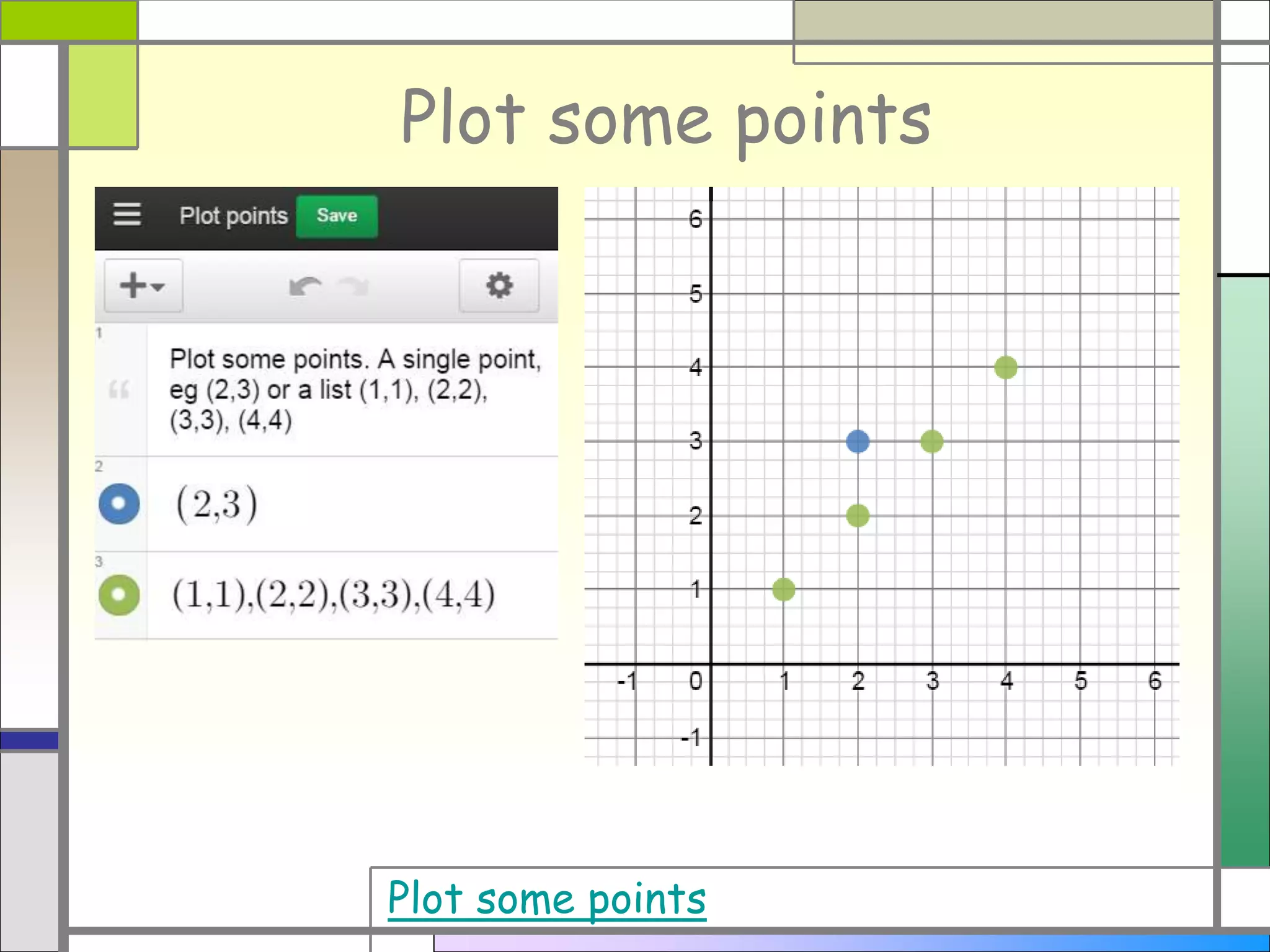1270x952 pixels.
Task: Click the green Save button
Action: pos(337,216)
